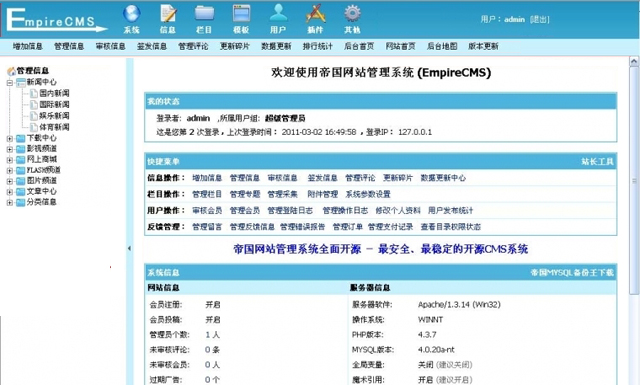Open the 模板 window icon

click(x=241, y=13)
